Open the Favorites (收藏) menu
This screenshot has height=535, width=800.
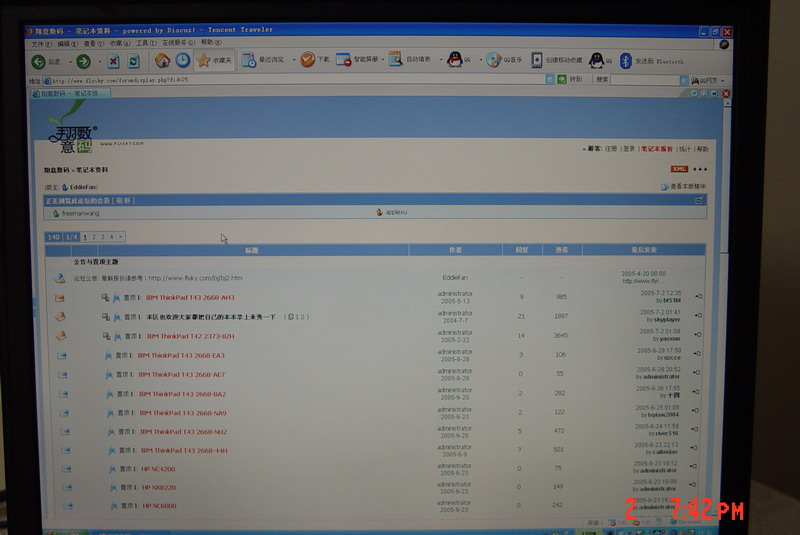pyautogui.click(x=119, y=43)
